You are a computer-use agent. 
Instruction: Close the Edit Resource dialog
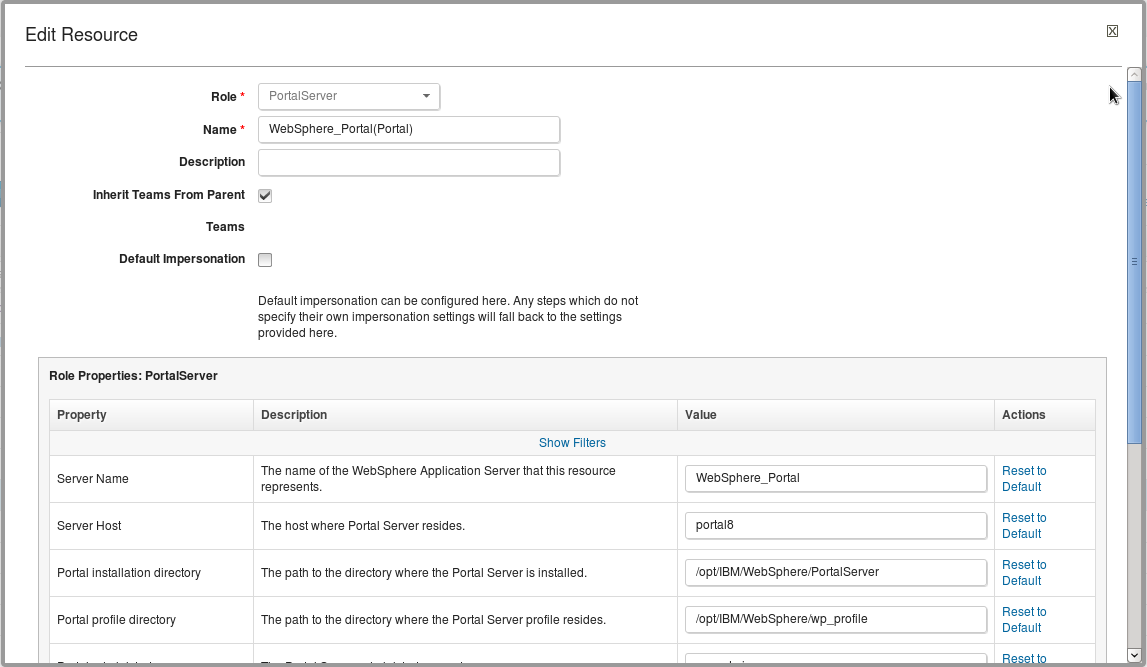(1112, 31)
